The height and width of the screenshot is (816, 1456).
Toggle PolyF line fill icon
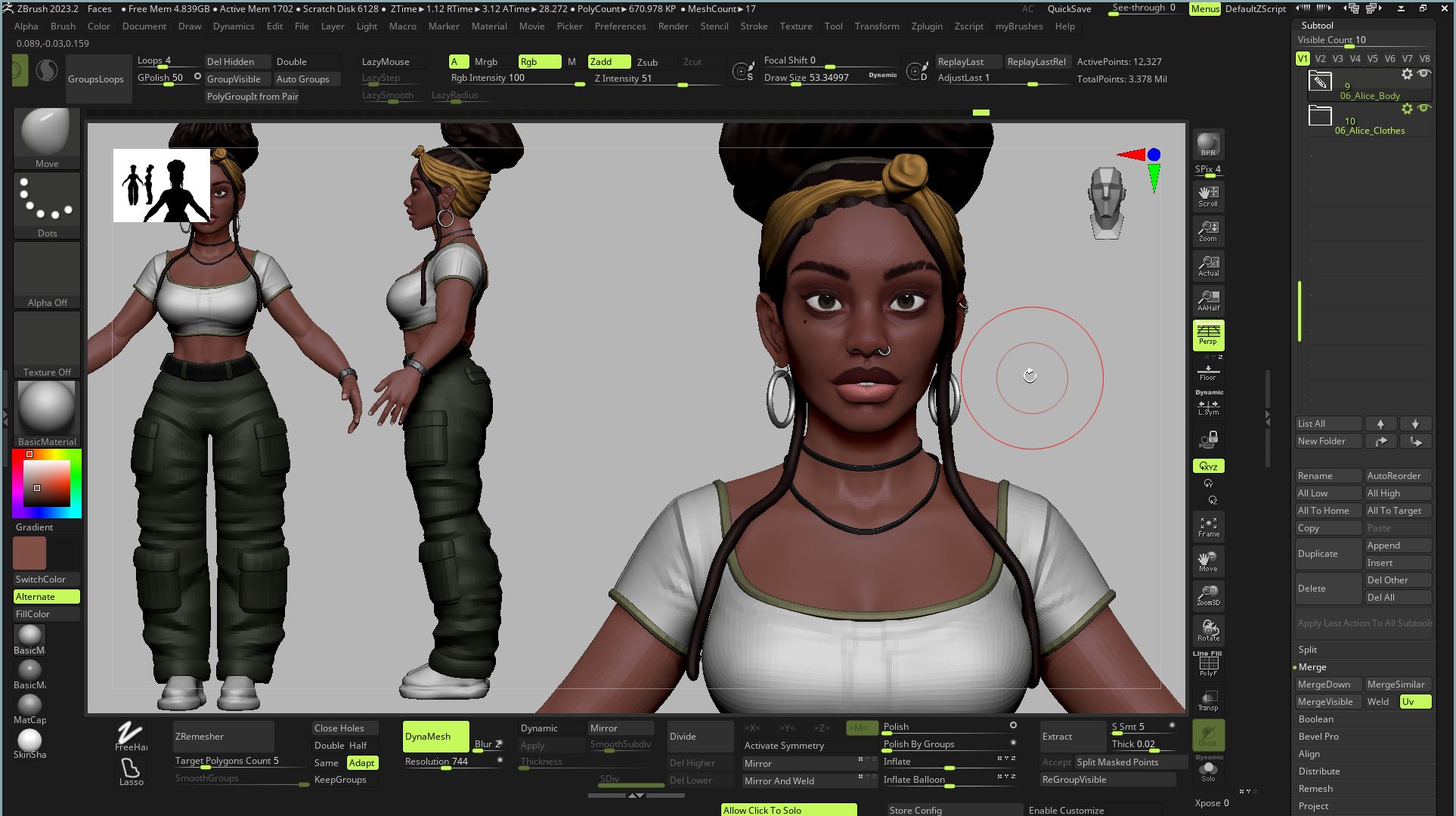coord(1208,666)
